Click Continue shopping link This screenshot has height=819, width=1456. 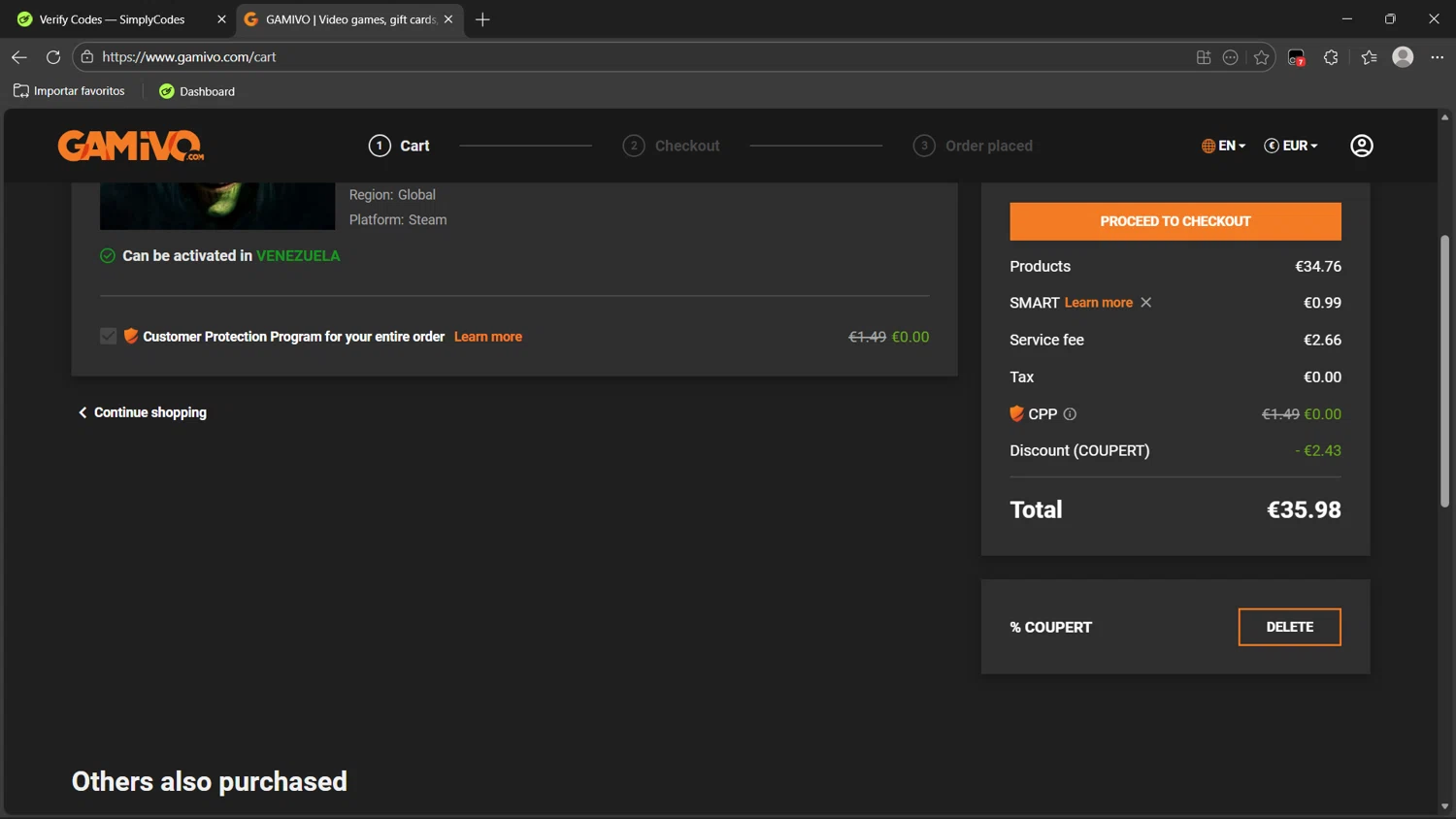coord(142,412)
